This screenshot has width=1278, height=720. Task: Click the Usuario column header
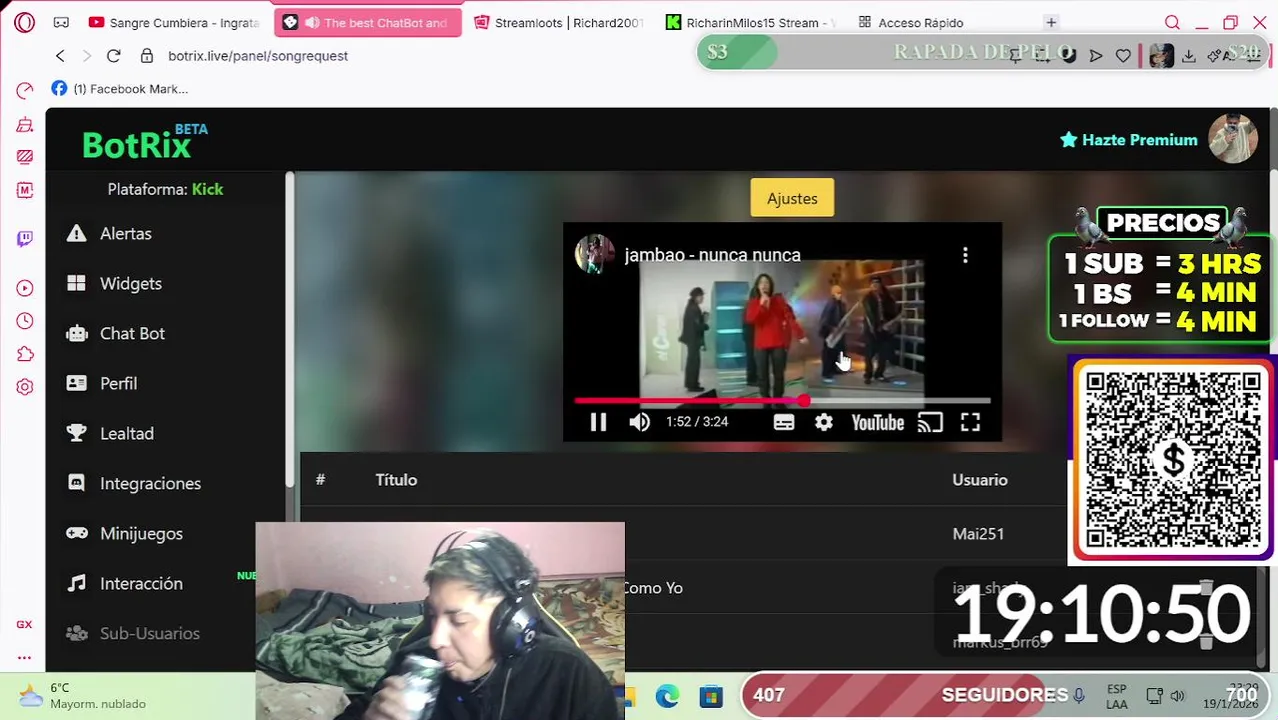click(980, 480)
